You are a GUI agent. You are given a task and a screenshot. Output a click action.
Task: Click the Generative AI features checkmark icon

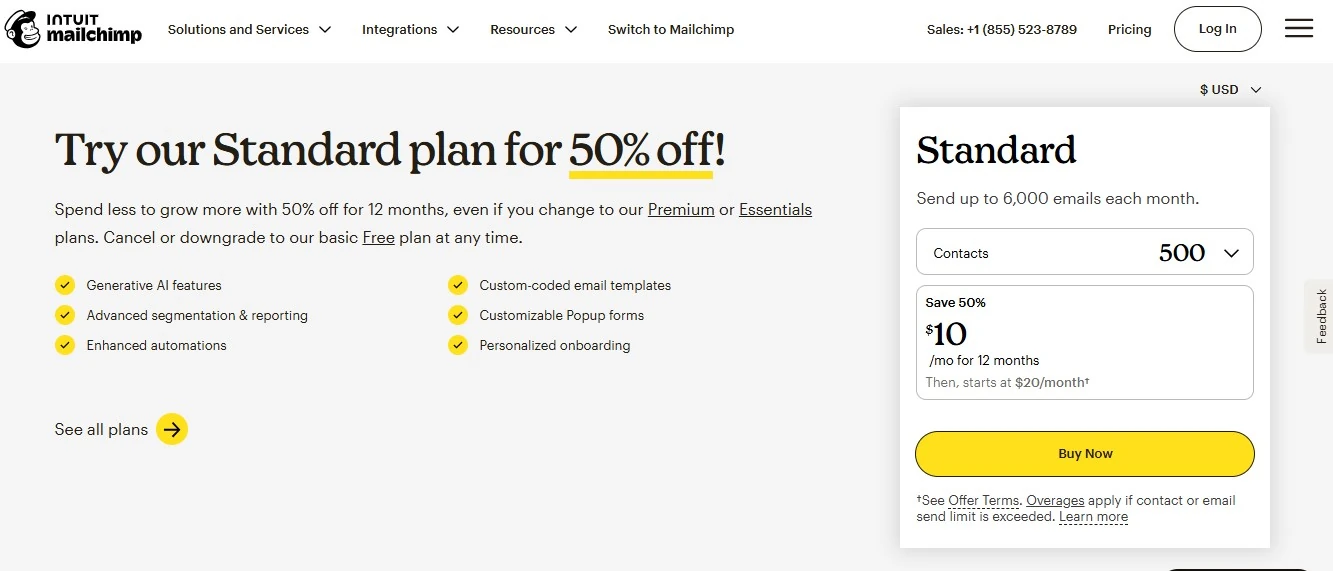click(x=65, y=285)
